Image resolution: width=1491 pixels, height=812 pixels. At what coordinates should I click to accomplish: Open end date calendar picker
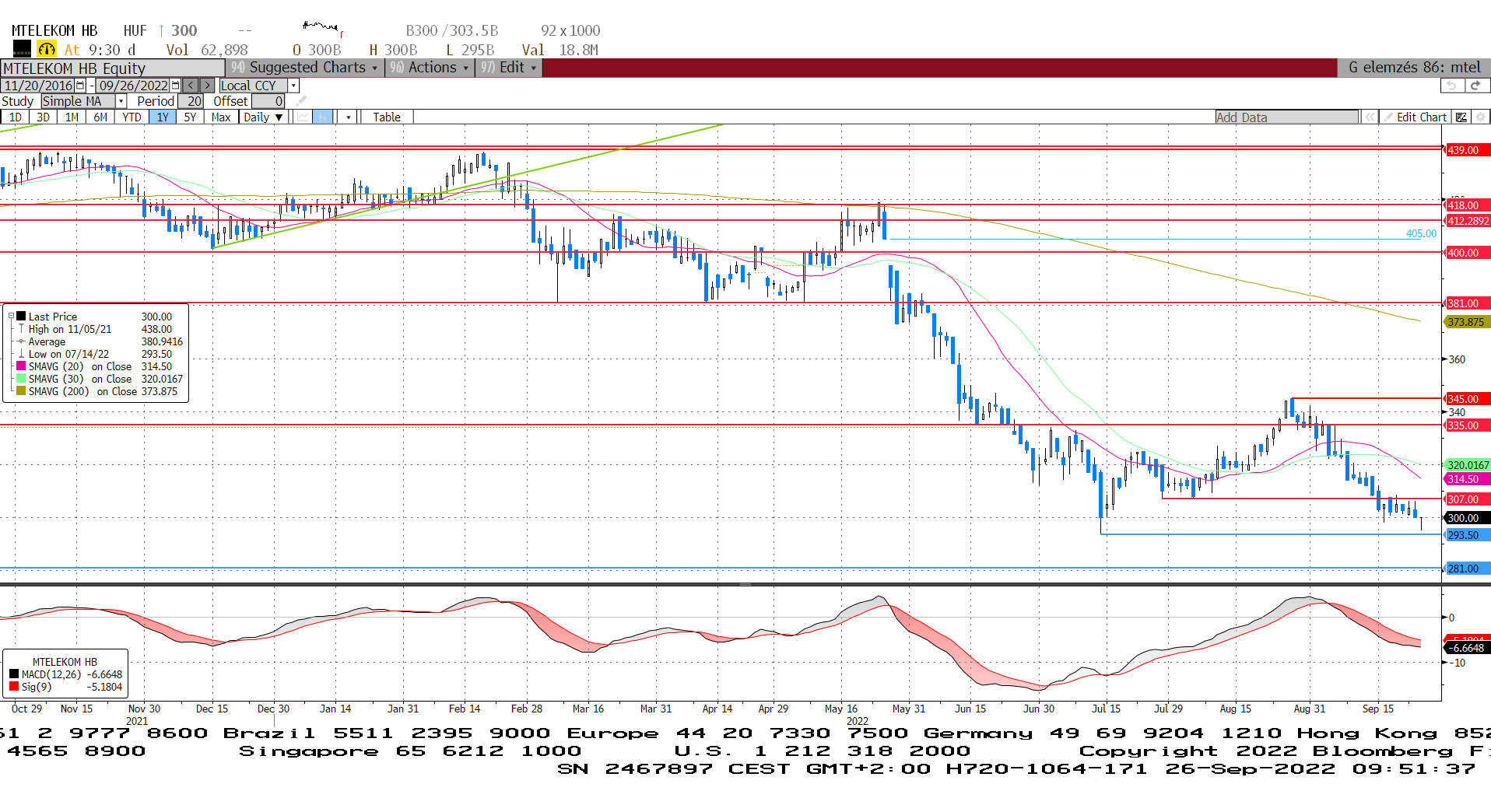click(x=176, y=86)
